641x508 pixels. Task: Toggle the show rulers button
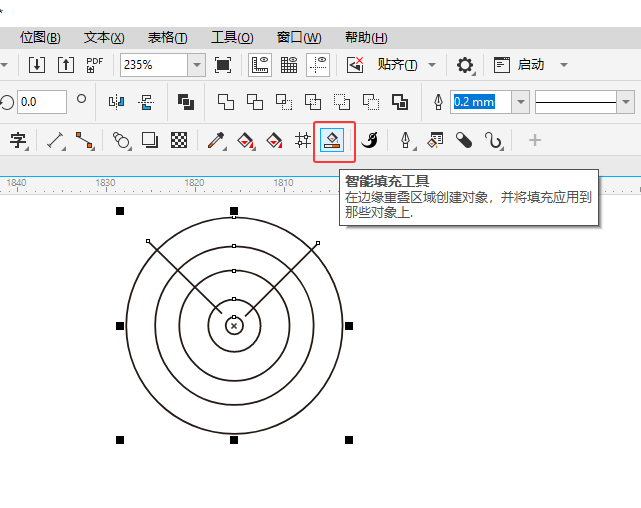point(259,65)
